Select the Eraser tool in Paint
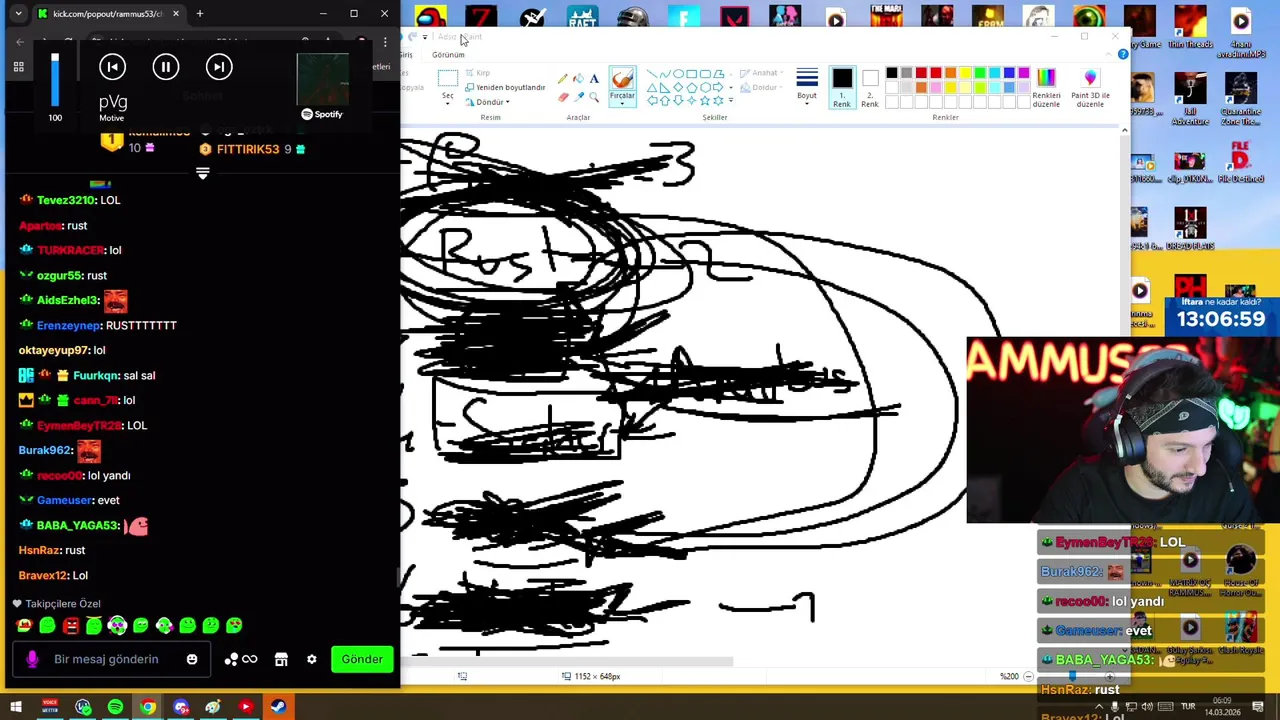 563,96
